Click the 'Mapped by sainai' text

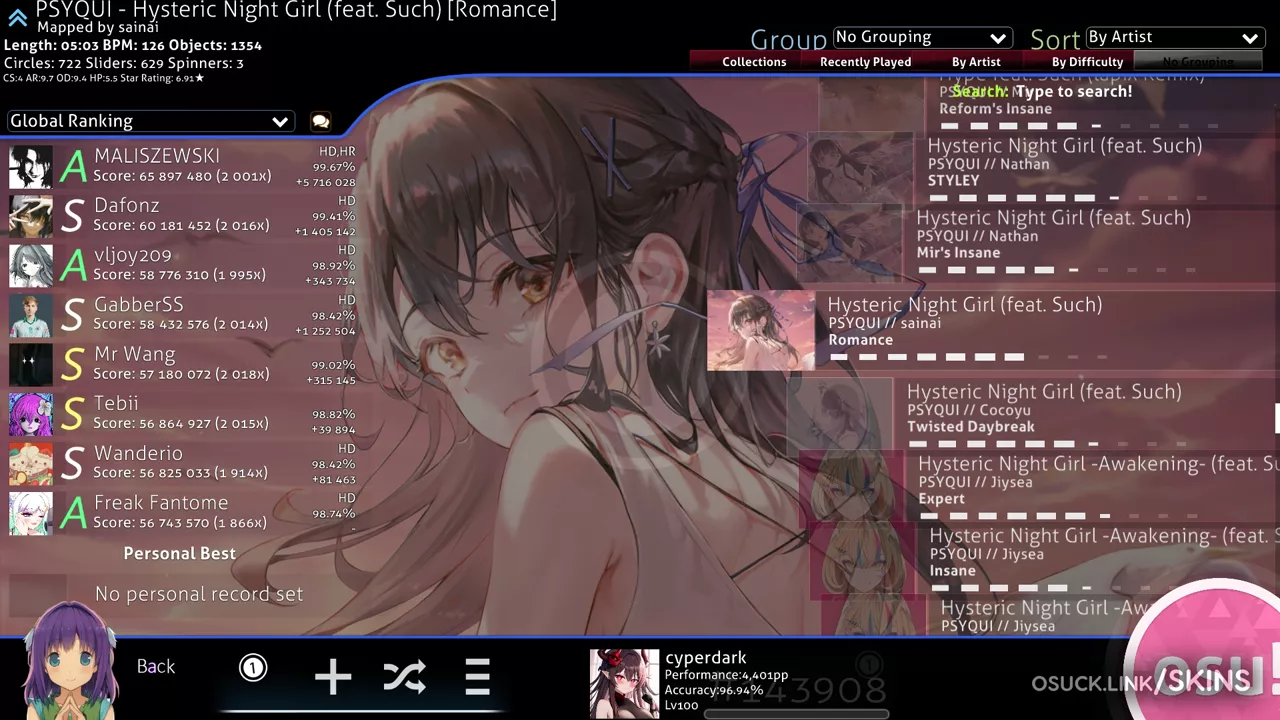pyautogui.click(x=98, y=28)
